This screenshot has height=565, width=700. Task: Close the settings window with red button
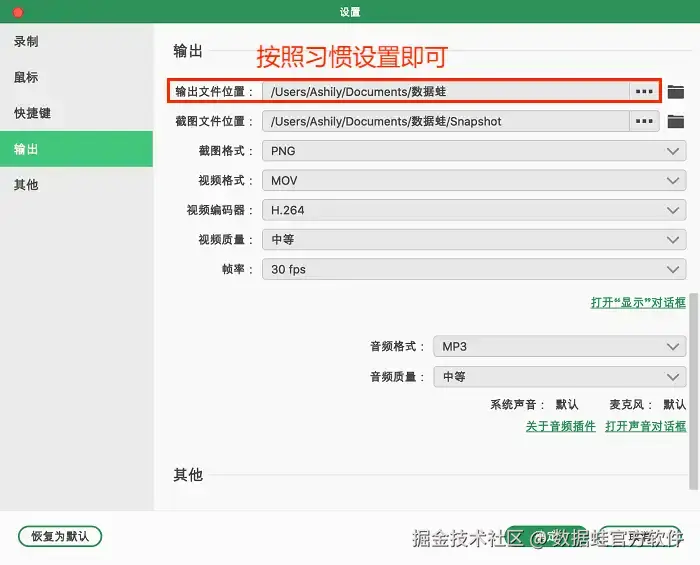pos(18,12)
